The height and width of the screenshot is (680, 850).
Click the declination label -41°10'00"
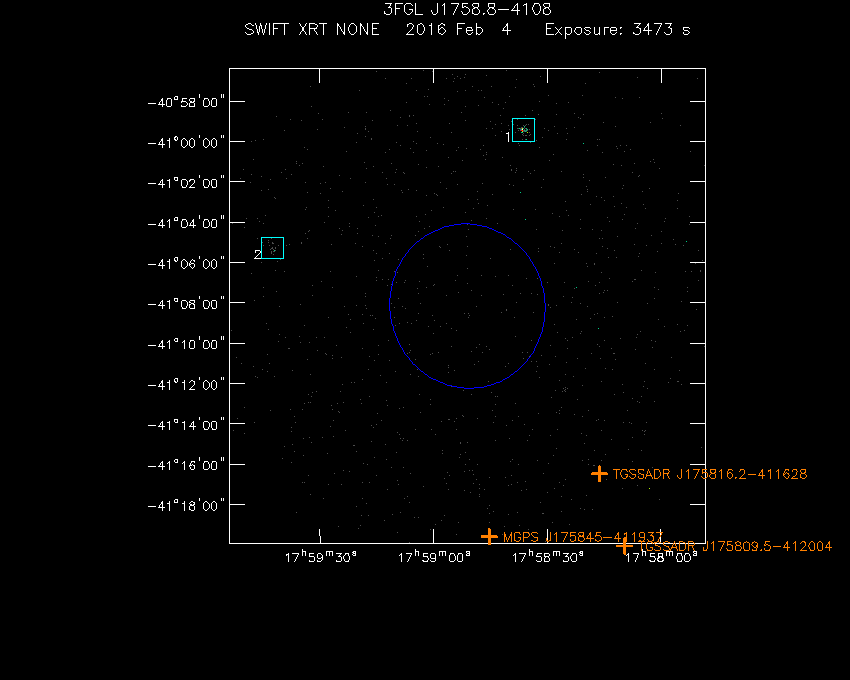click(186, 344)
